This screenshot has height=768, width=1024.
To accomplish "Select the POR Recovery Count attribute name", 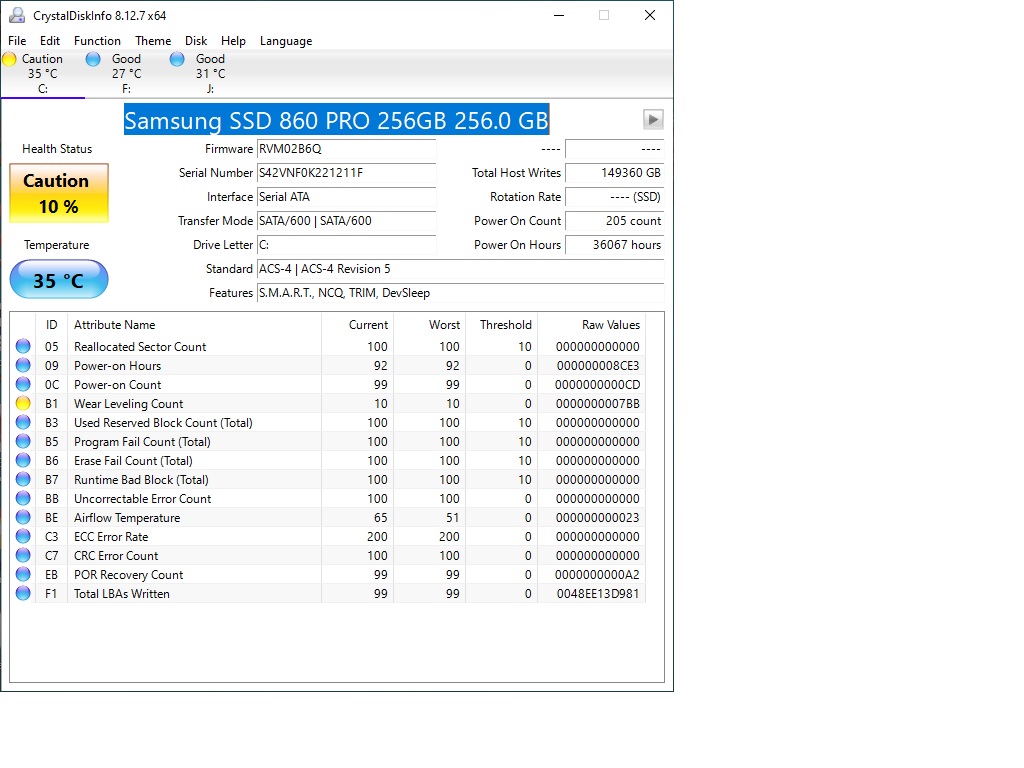I will point(129,575).
